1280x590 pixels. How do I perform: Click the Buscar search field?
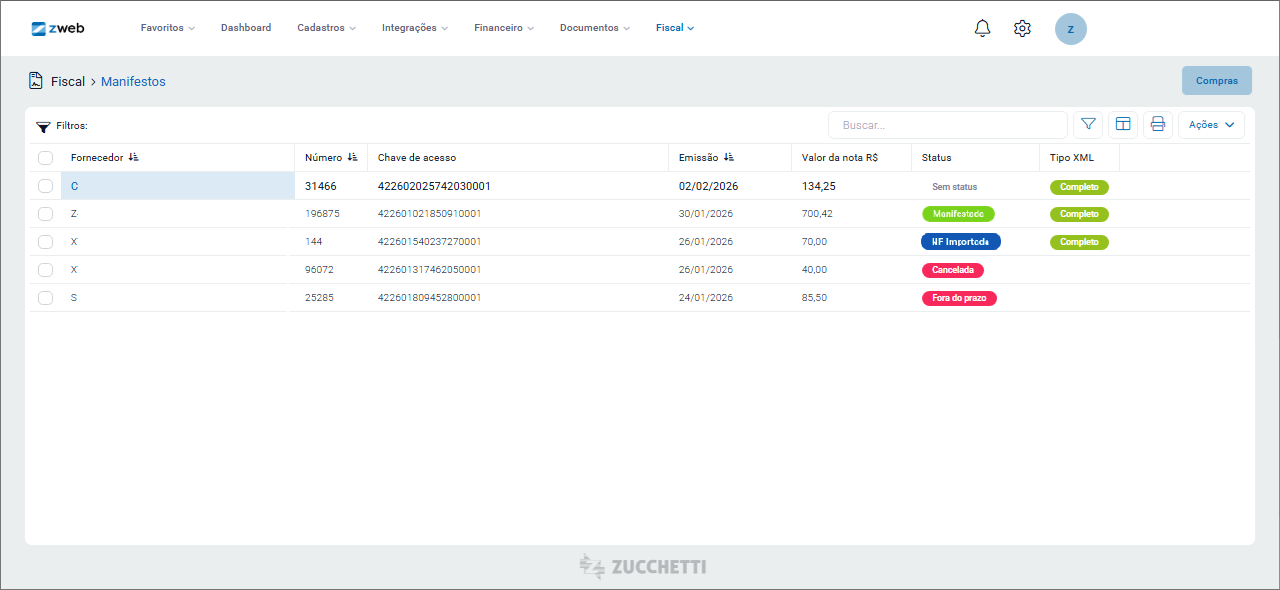947,125
